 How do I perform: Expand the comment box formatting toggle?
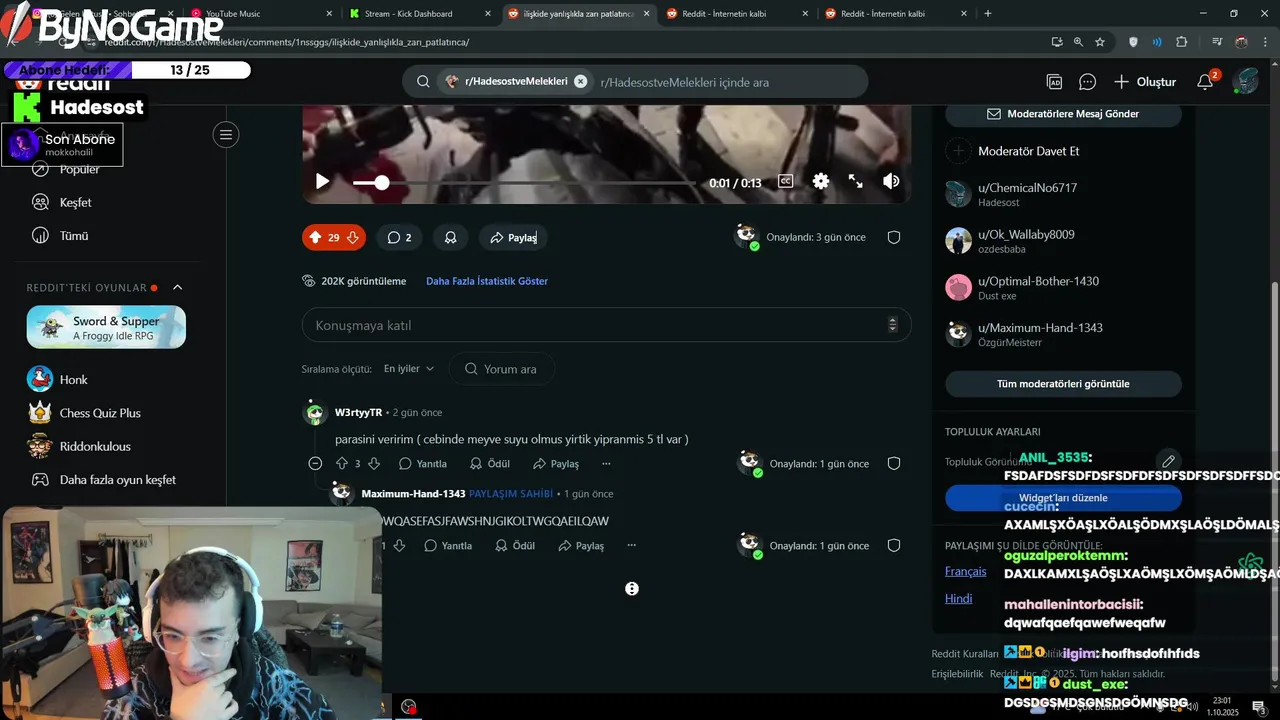click(893, 325)
